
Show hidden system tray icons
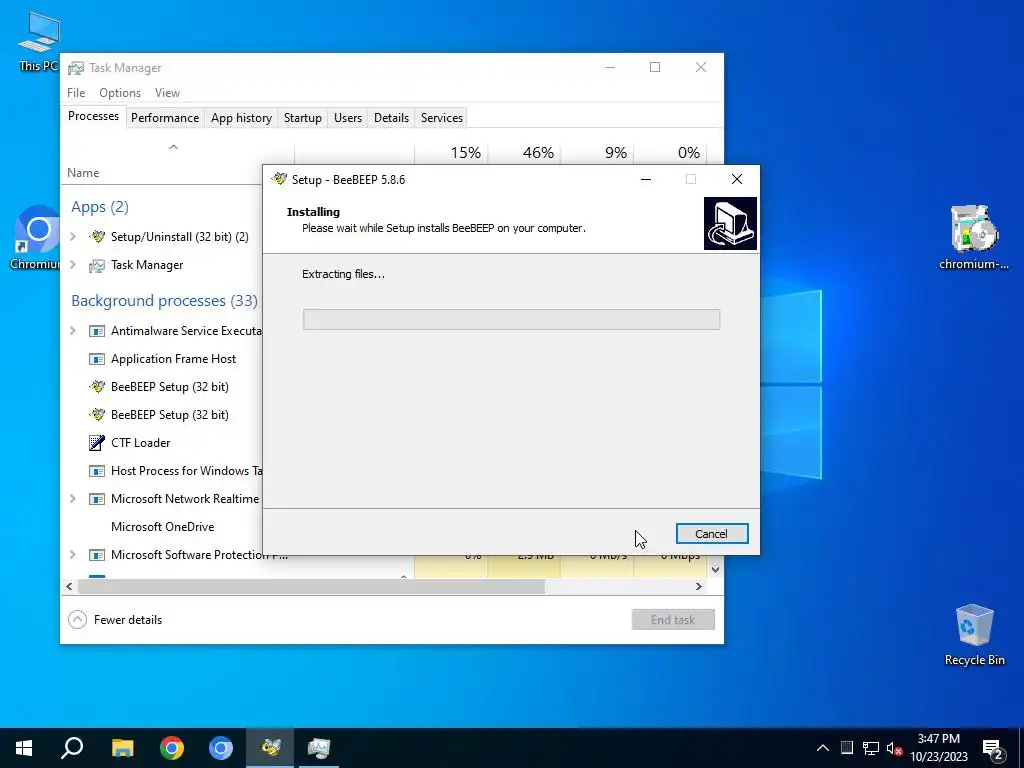(x=823, y=748)
